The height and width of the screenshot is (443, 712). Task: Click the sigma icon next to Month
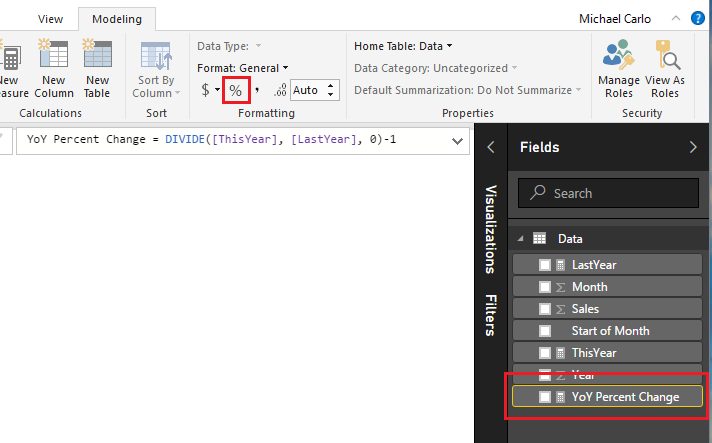tap(561, 287)
